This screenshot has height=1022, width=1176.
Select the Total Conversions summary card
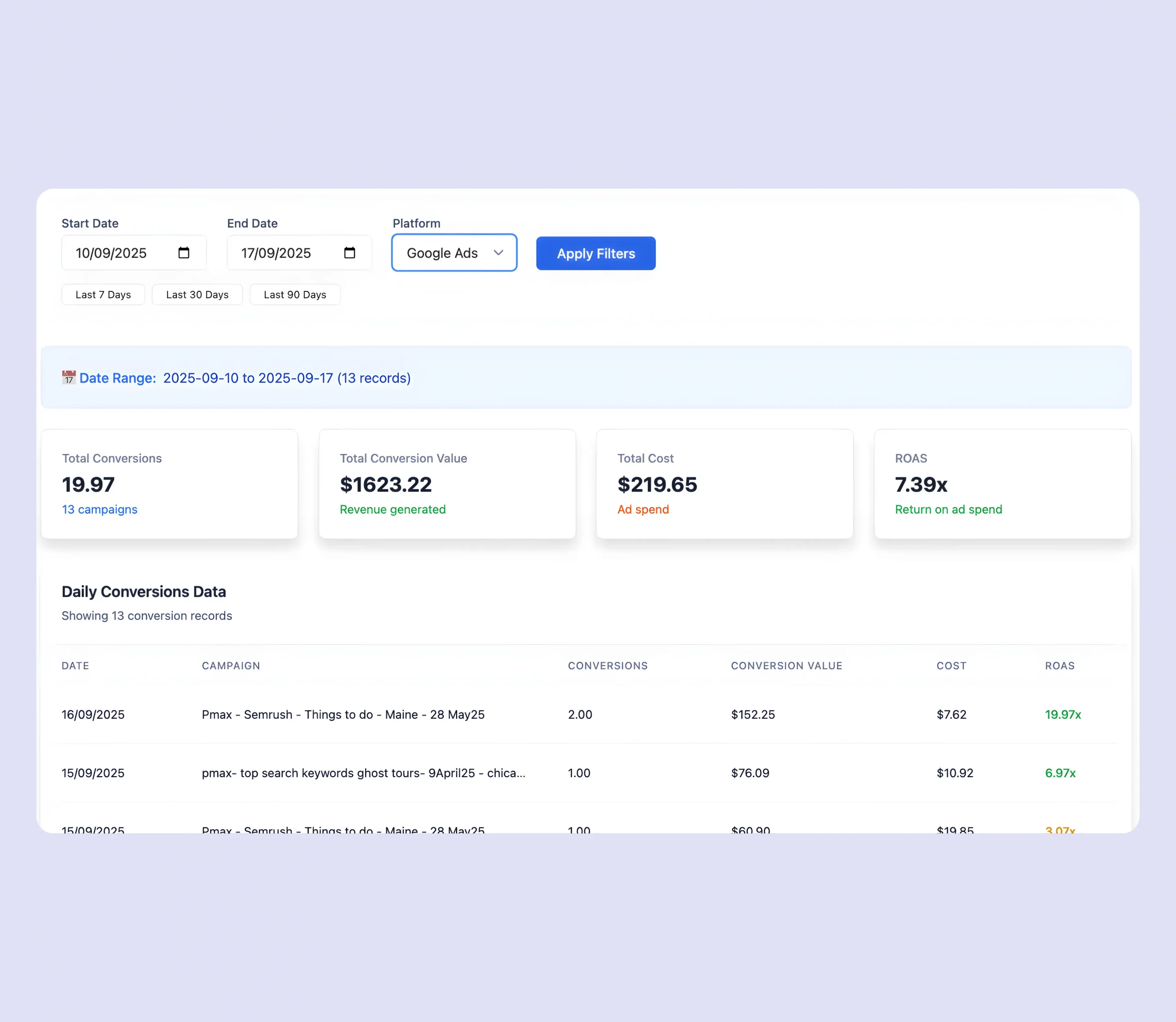click(170, 483)
